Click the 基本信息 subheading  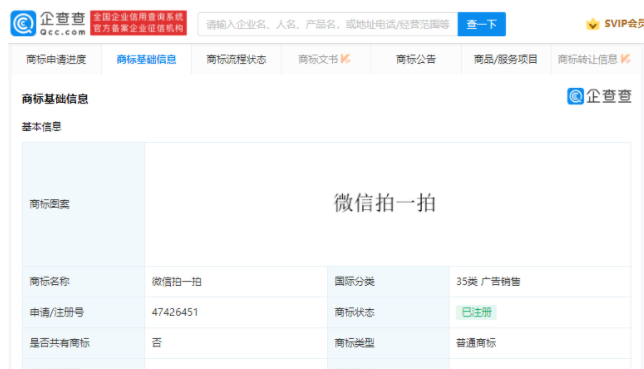(x=41, y=127)
